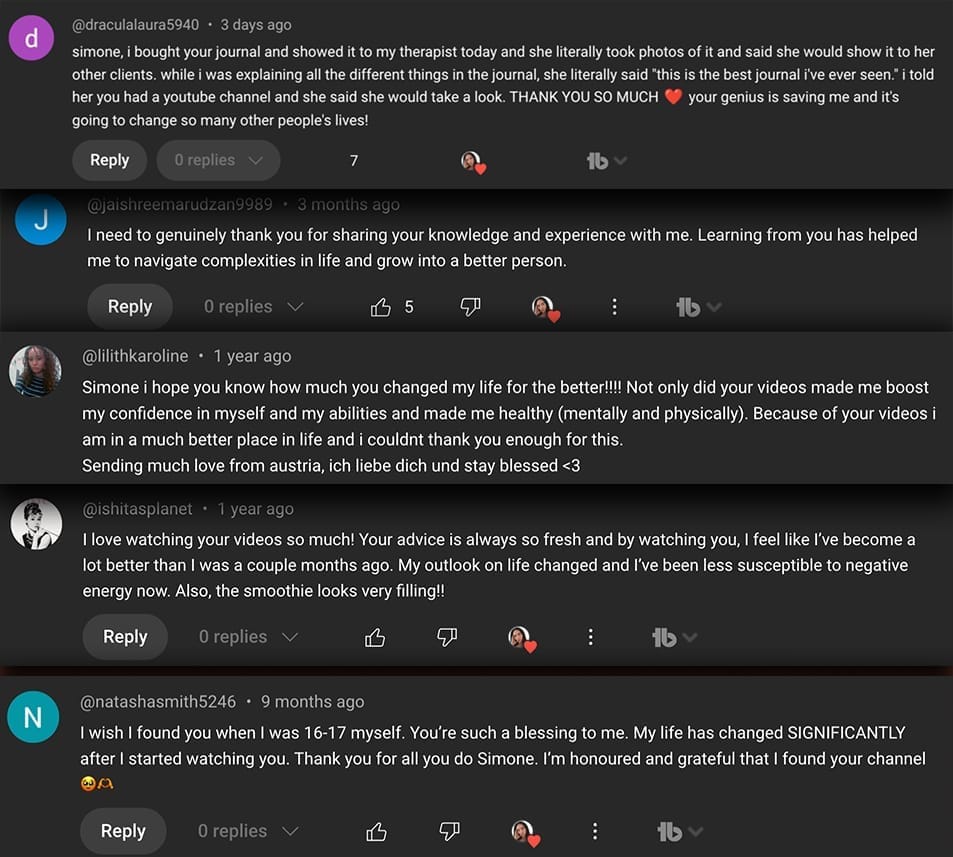Screen dimensions: 953x857
Task: Like the @natashasmith5246 comment
Action: click(376, 831)
